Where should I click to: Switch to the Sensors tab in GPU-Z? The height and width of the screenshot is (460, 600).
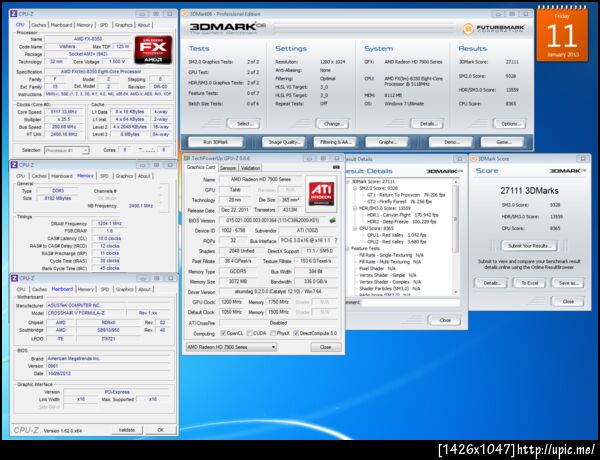coord(228,168)
